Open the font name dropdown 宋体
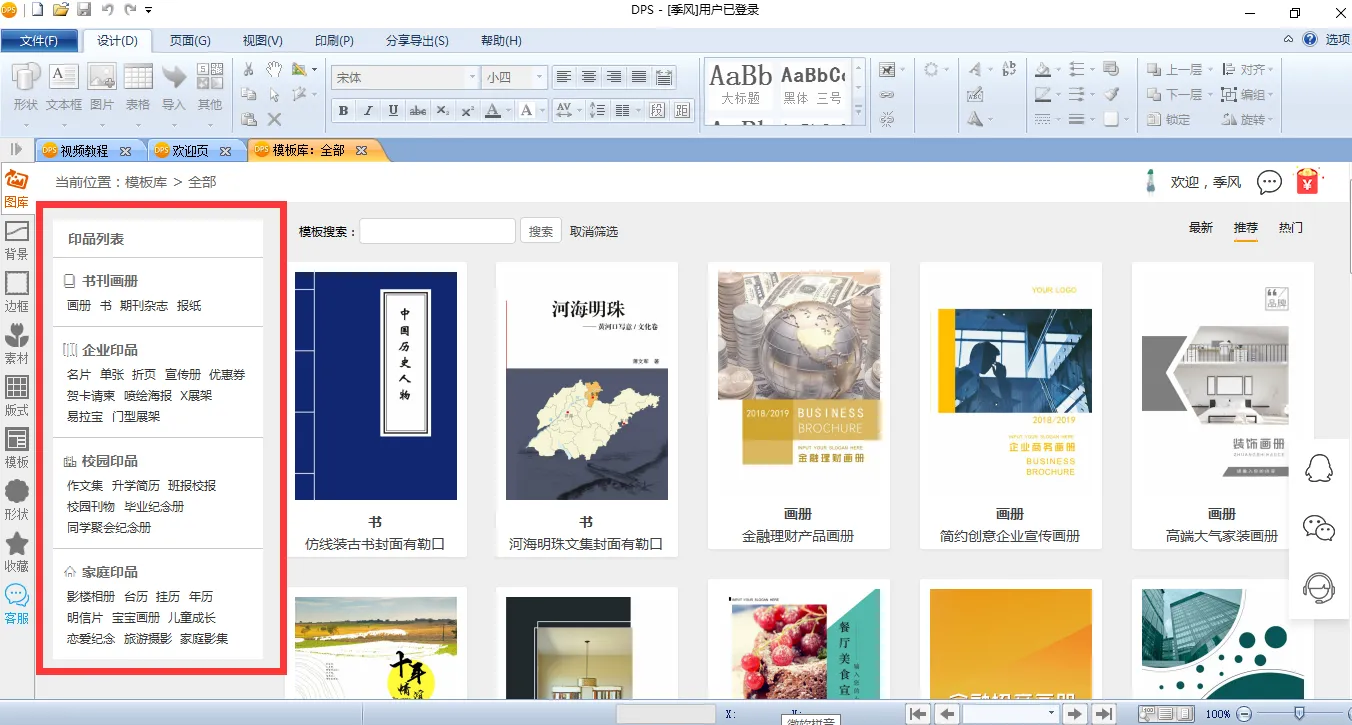This screenshot has height=725, width=1352. [x=472, y=77]
